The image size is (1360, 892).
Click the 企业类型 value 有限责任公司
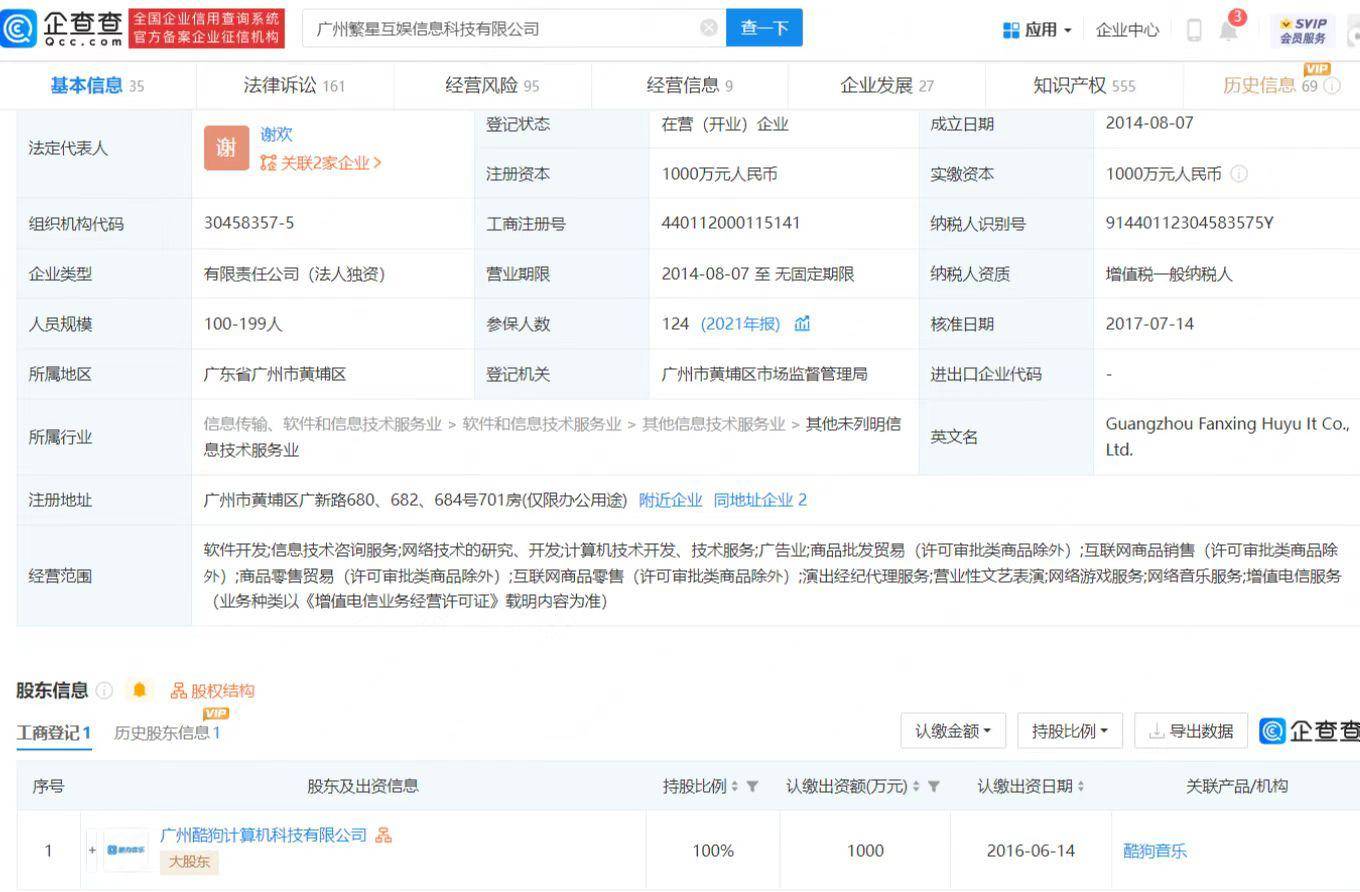pos(294,274)
